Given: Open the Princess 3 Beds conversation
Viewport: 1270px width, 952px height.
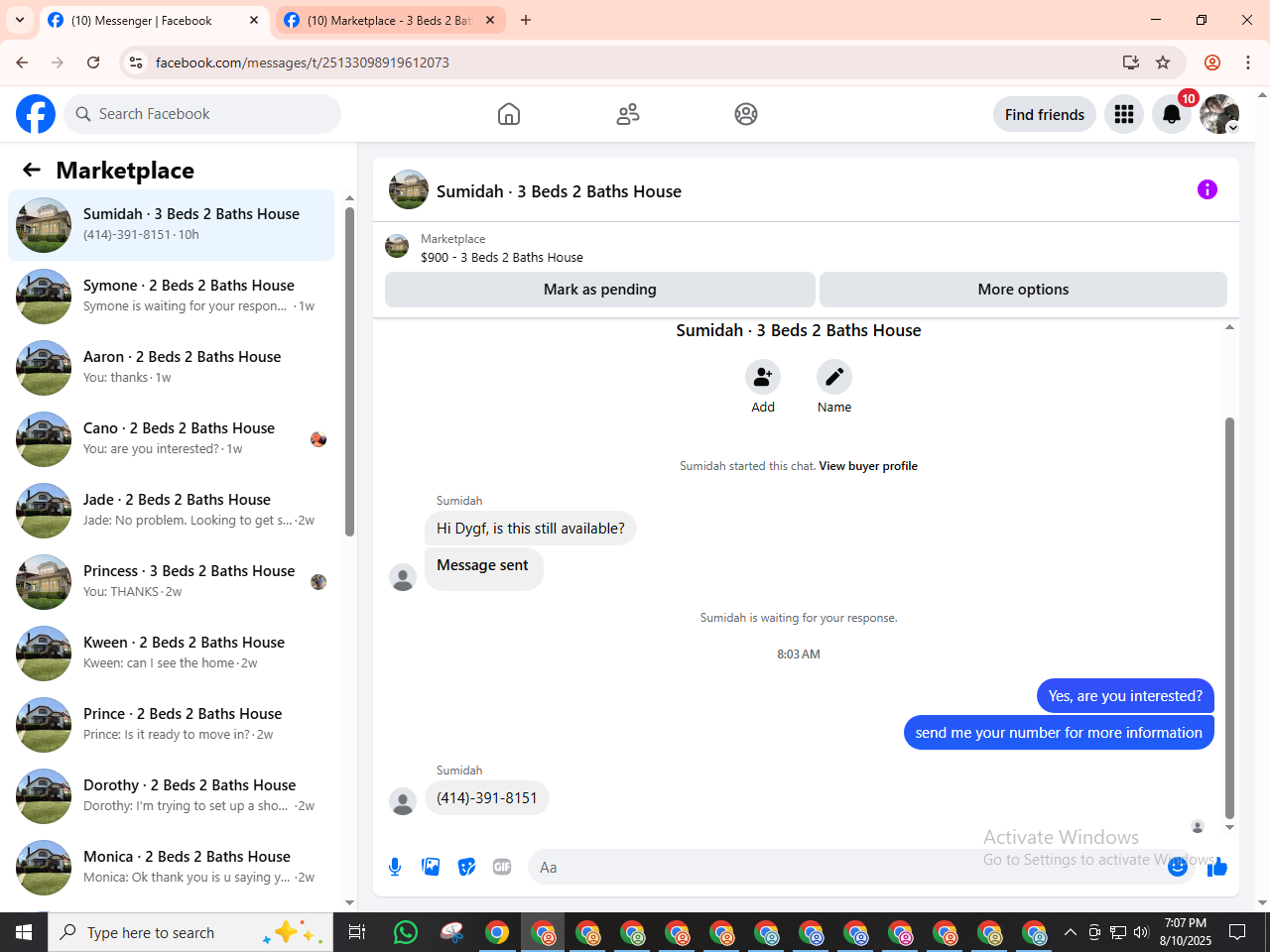Looking at the screenshot, I should [171, 582].
